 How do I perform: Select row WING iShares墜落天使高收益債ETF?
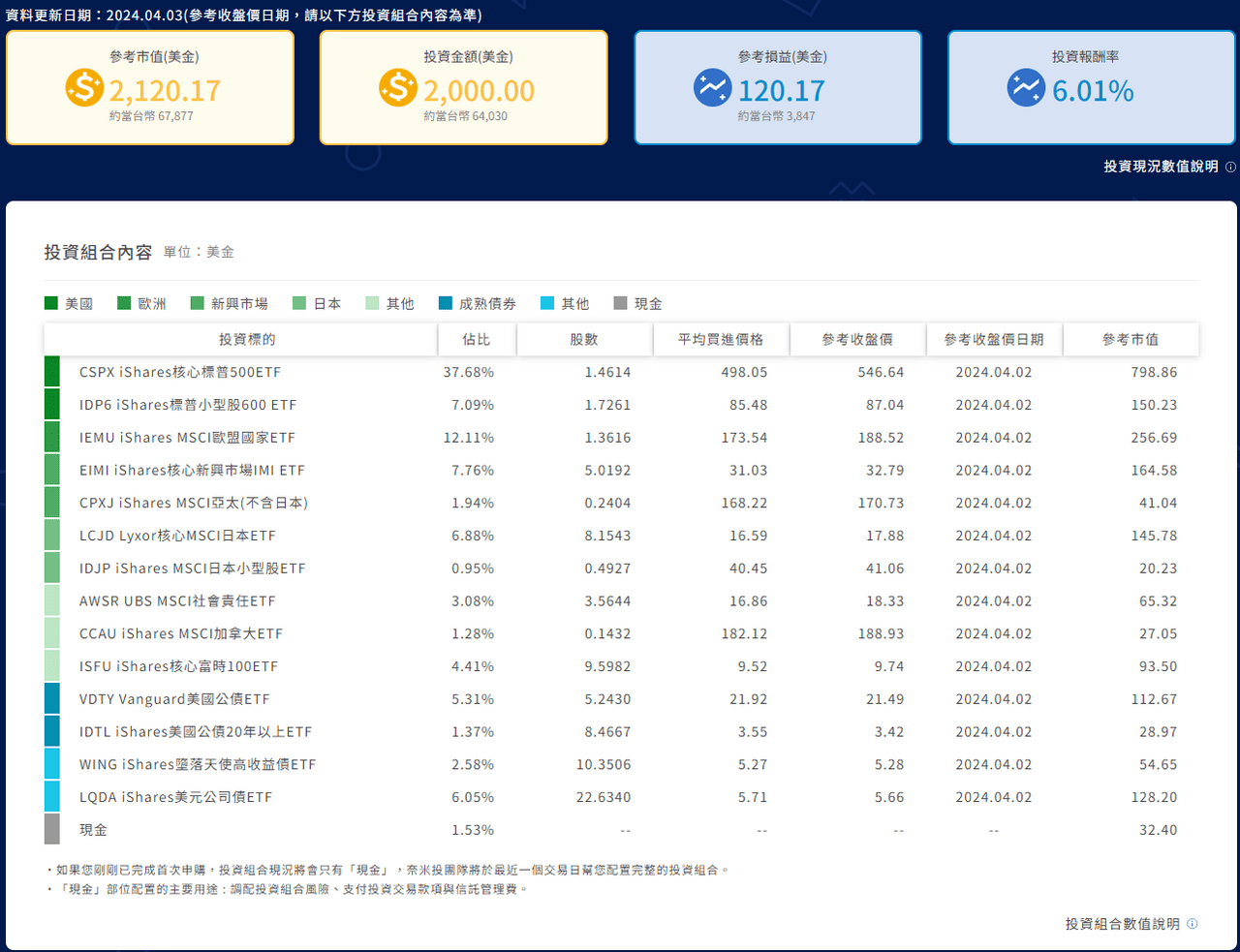tap(621, 765)
